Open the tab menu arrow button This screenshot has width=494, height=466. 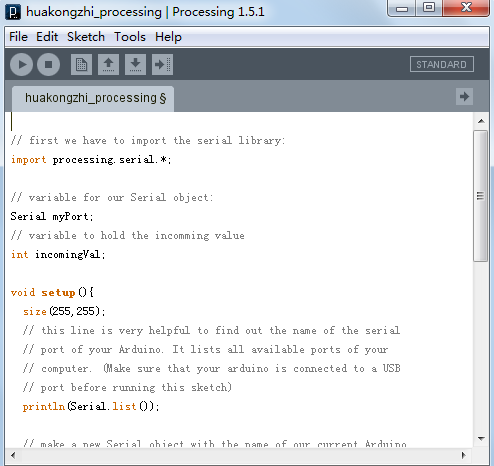coord(464,97)
